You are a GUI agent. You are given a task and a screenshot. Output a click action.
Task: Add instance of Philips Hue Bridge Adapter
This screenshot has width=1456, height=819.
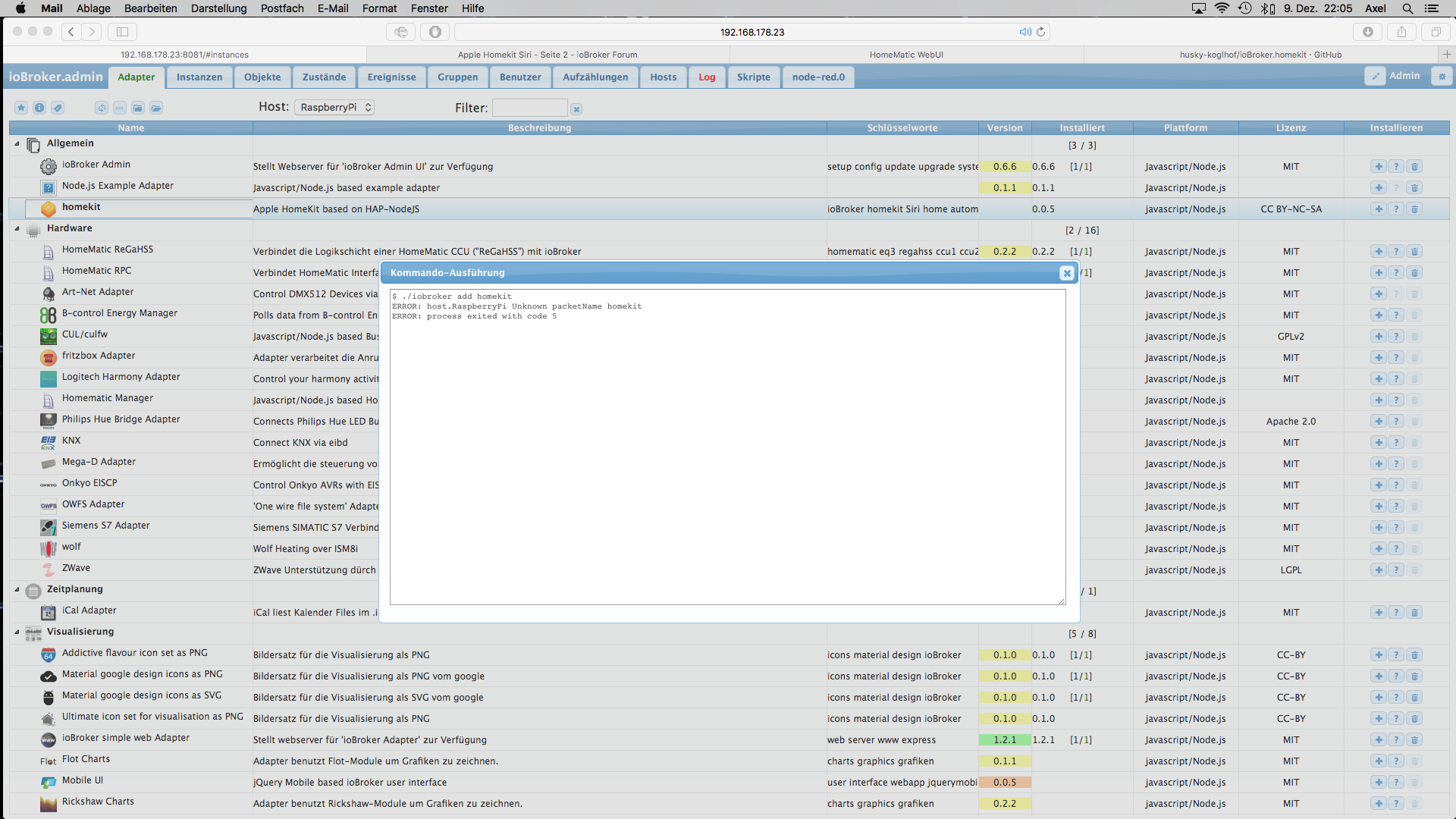pyautogui.click(x=1379, y=422)
